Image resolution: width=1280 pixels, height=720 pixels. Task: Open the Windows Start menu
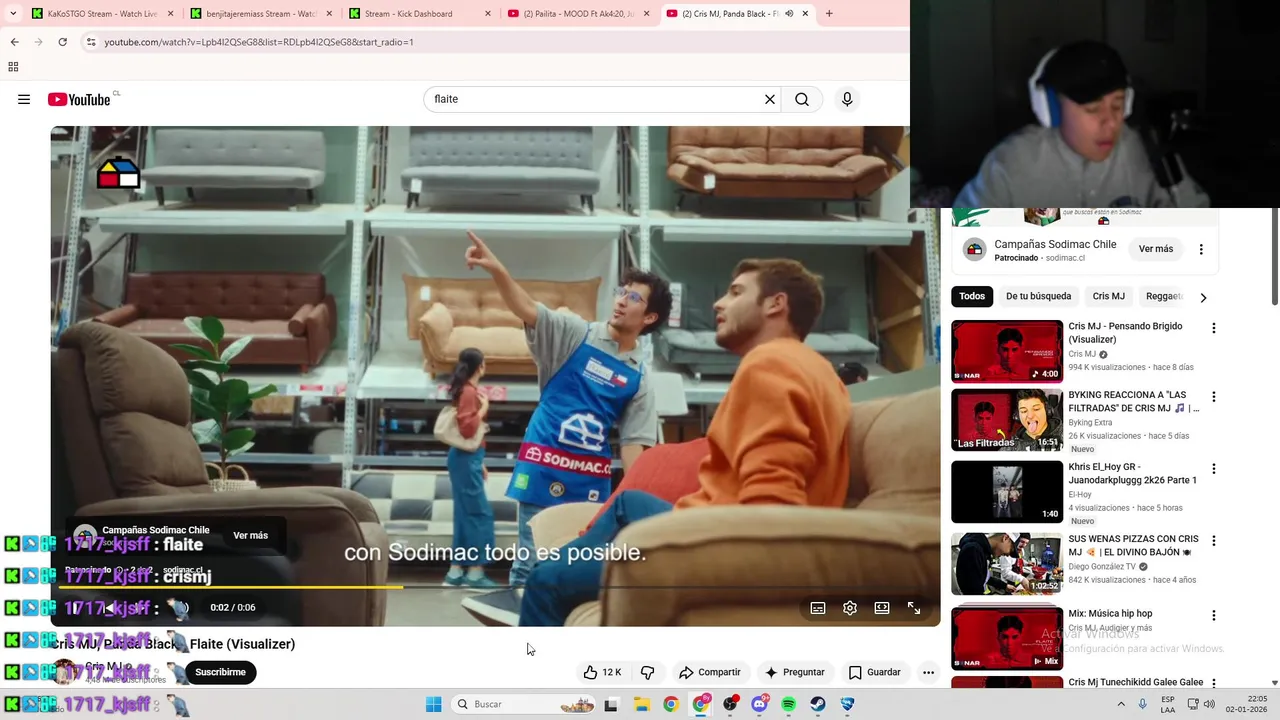pyautogui.click(x=433, y=704)
